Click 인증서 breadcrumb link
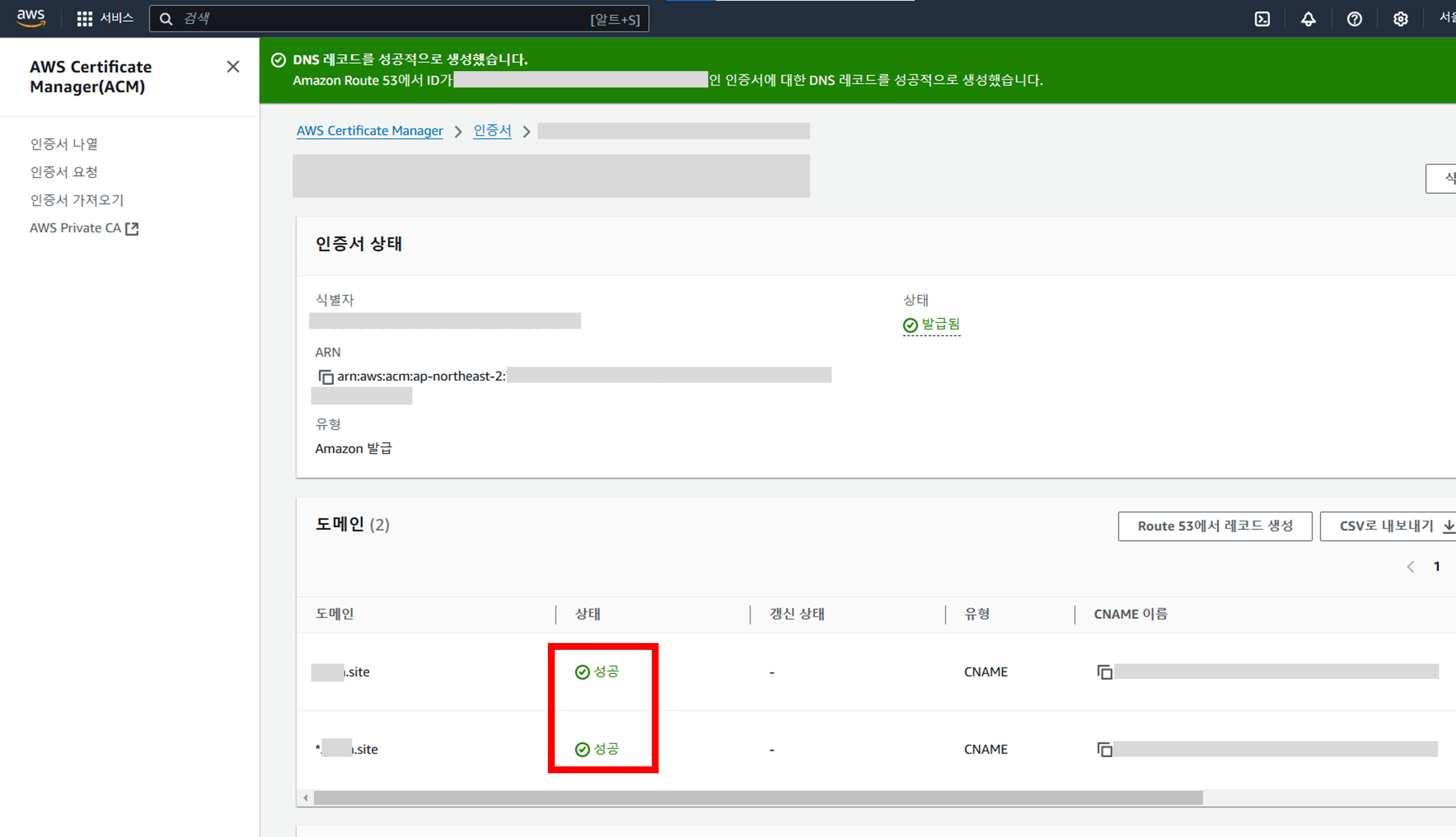This screenshot has height=837, width=1456. pyautogui.click(x=491, y=131)
